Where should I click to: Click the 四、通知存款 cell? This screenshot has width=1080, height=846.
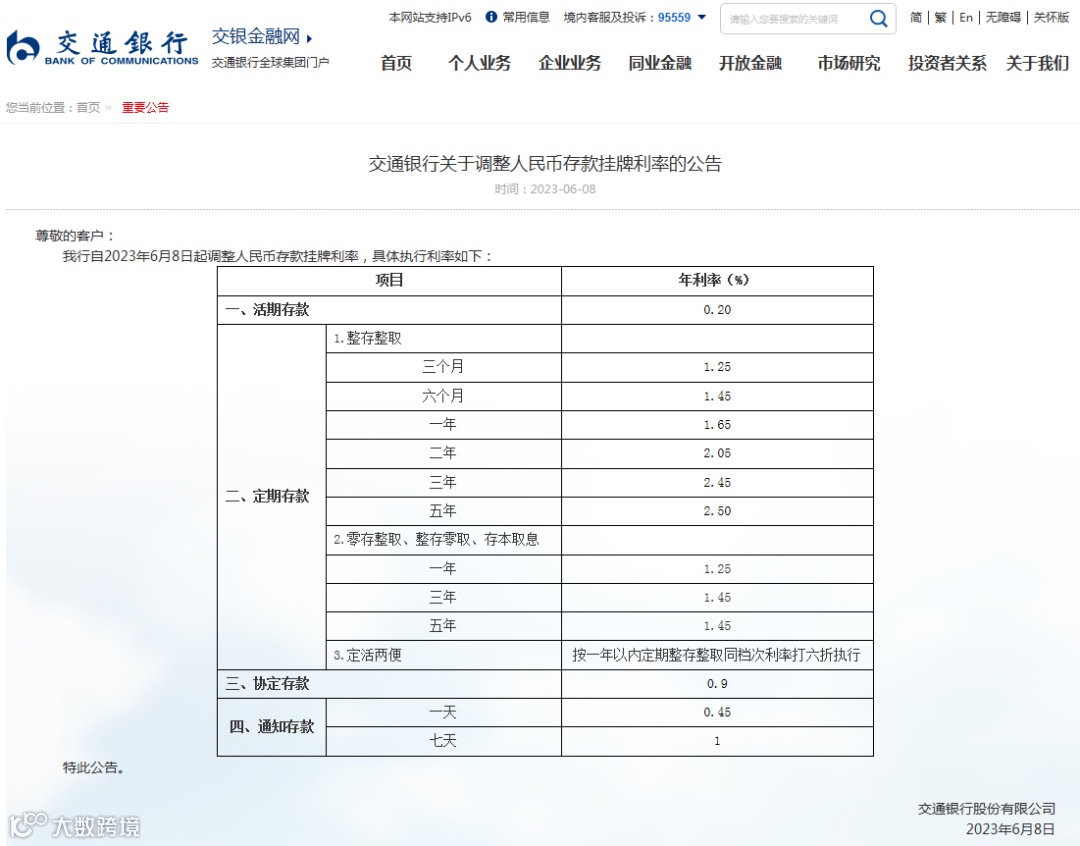[x=271, y=727]
